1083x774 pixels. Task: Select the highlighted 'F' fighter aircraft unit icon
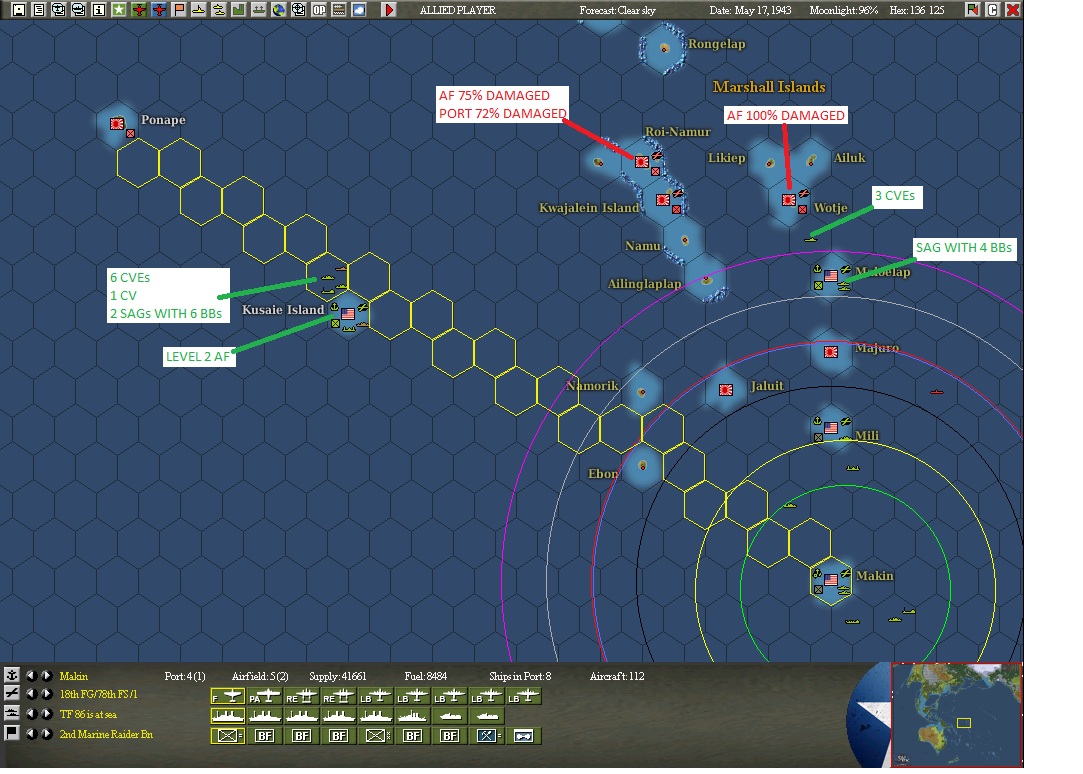click(228, 697)
